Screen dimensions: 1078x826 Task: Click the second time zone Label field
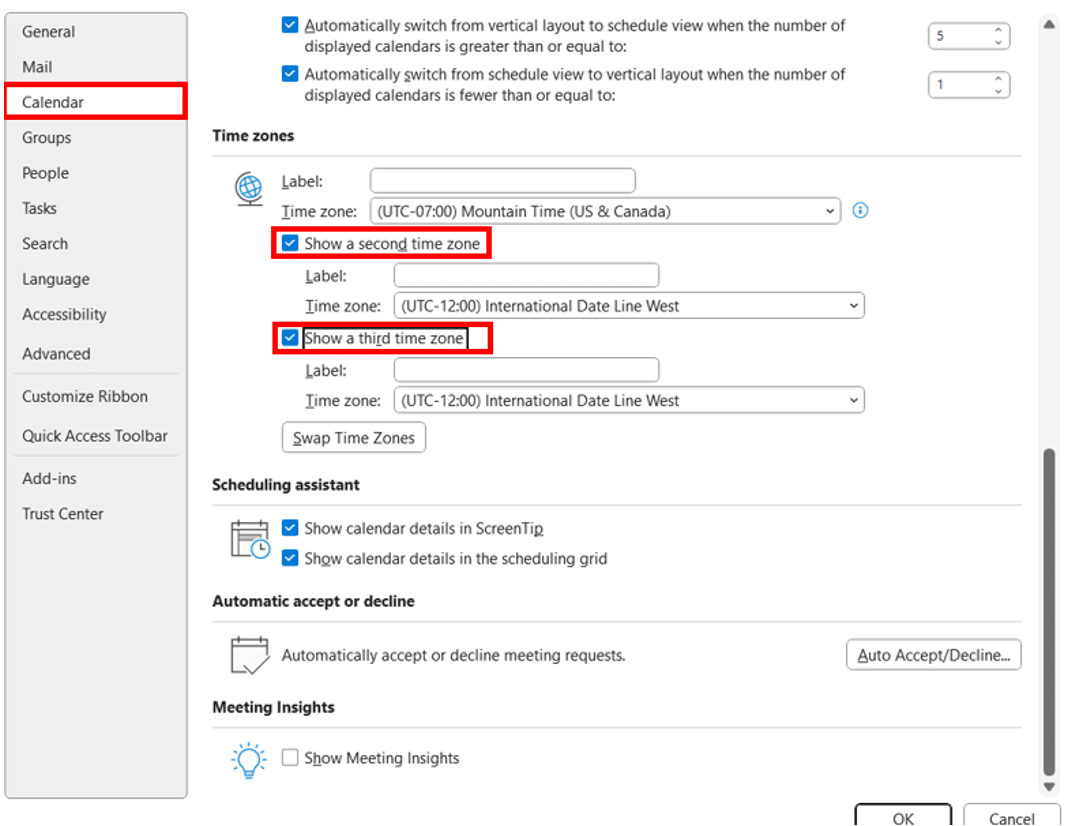click(x=526, y=275)
